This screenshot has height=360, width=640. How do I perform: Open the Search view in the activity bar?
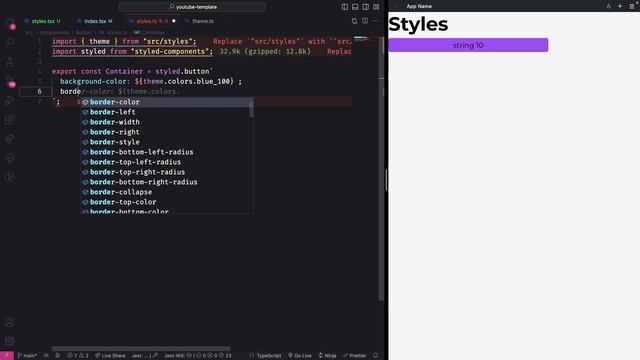pyautogui.click(x=10, y=42)
